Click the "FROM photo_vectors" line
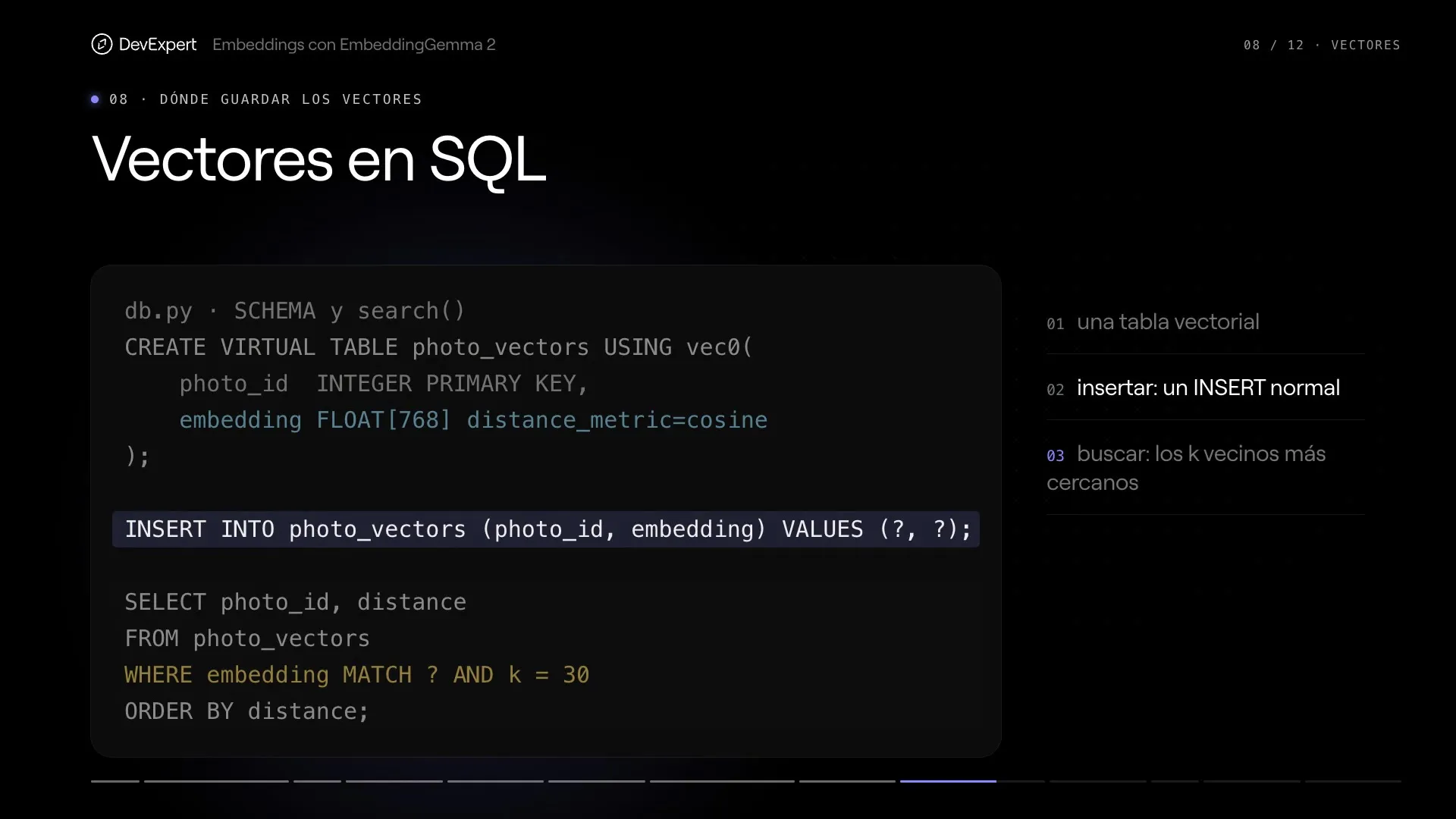 pos(247,639)
